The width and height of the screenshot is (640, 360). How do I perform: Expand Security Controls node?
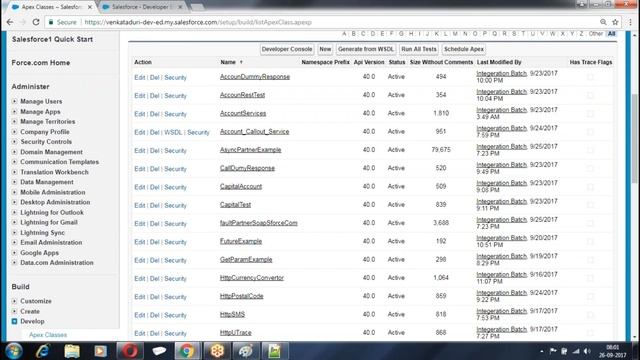(x=14, y=142)
